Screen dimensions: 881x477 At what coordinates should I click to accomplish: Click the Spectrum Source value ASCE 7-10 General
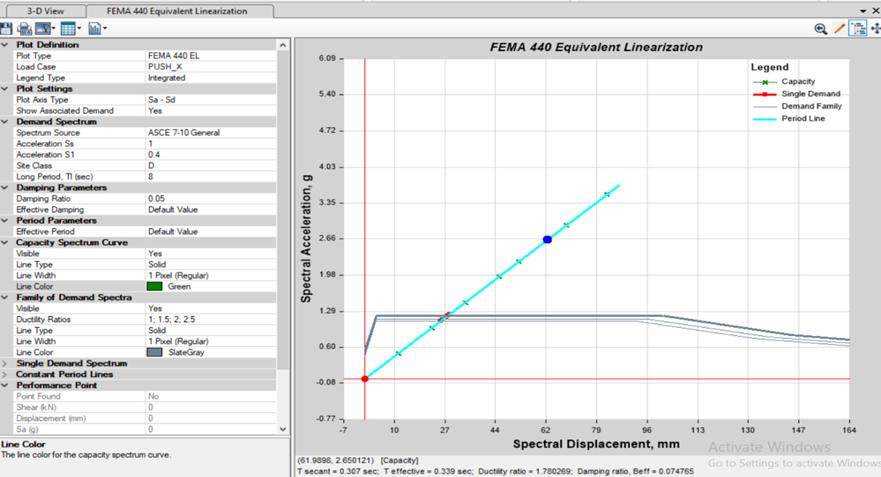(x=211, y=133)
